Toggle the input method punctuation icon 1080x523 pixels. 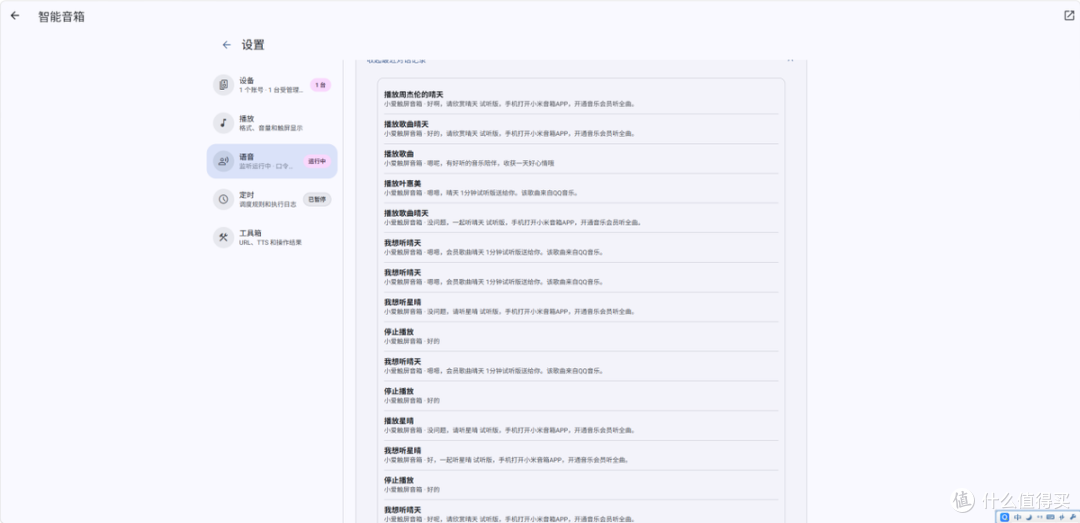tap(1040, 517)
